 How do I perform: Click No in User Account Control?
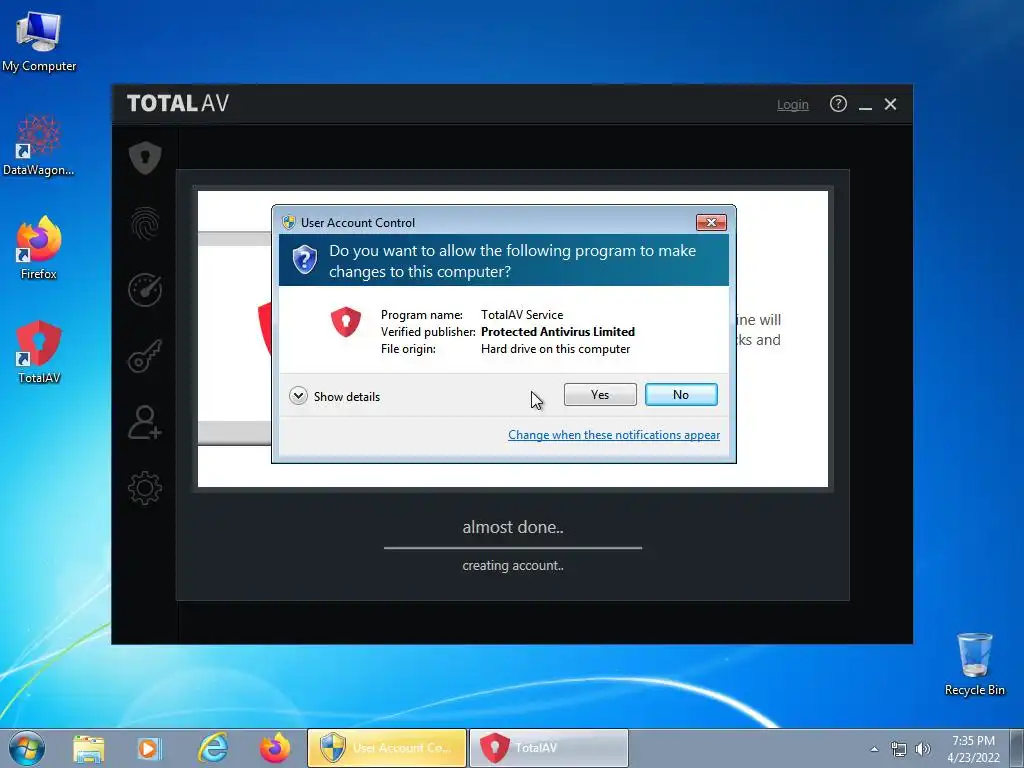[681, 394]
